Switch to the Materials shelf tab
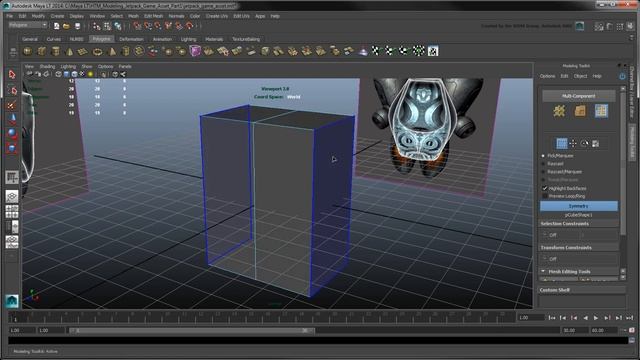This screenshot has height=360, width=640. pos(214,39)
